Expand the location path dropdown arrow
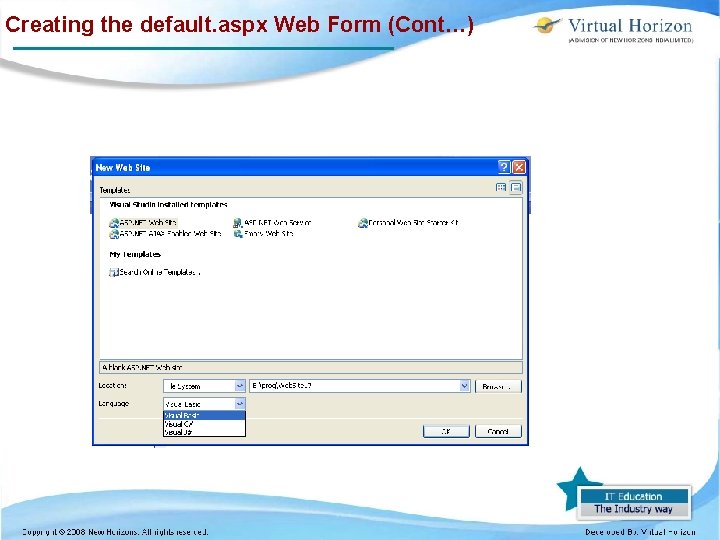Screen dimensions: 720x540 coord(464,386)
